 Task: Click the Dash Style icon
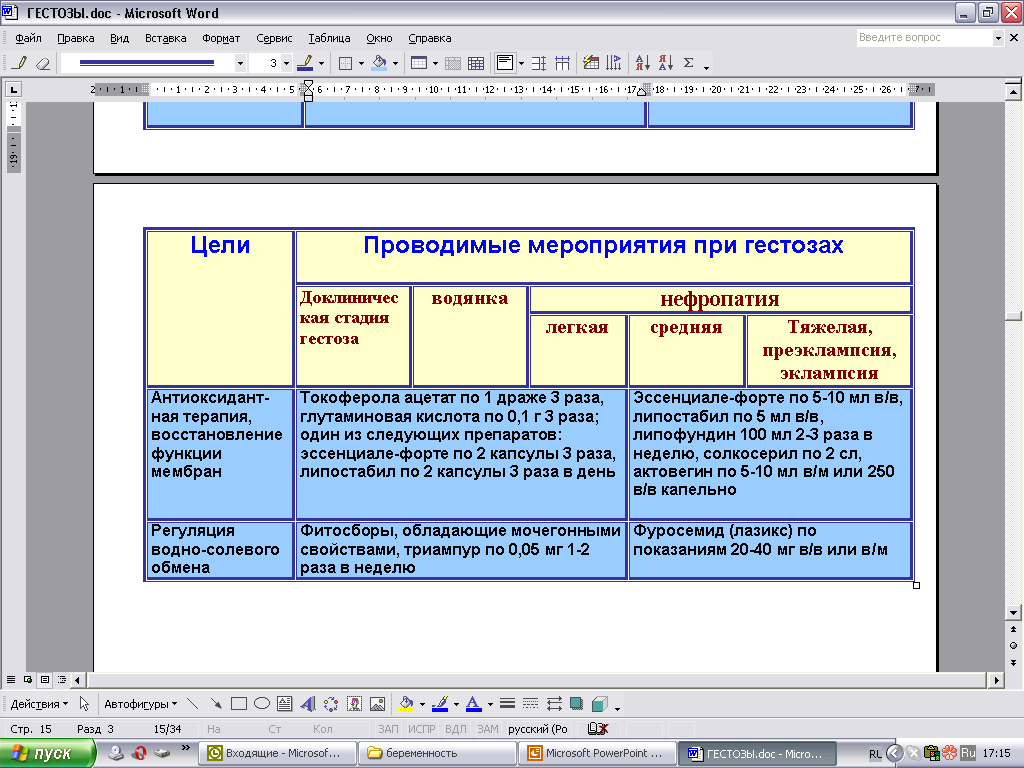(531, 704)
